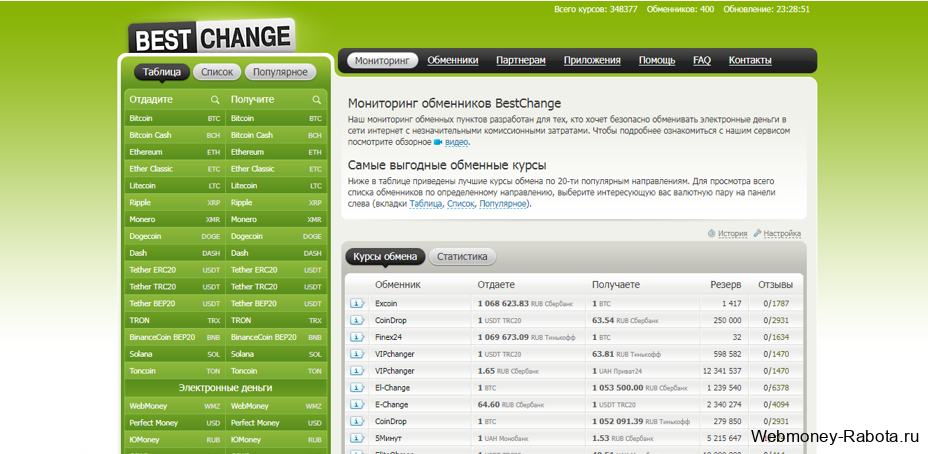Select Ethereum in the Получите column

click(x=276, y=152)
